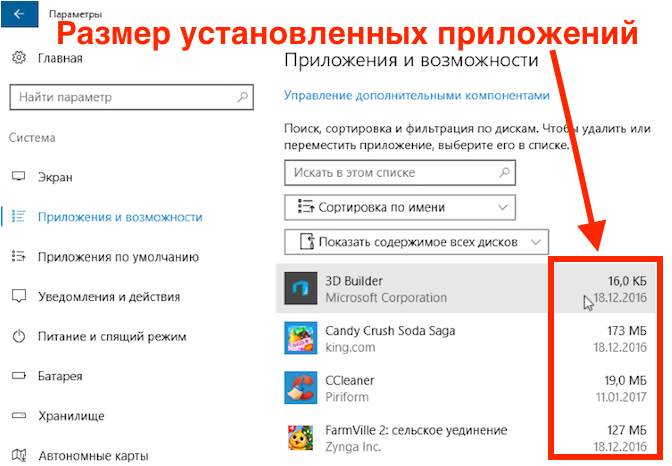Click the 11.01.2017 install date
The height and width of the screenshot is (466, 672).
coord(621,397)
